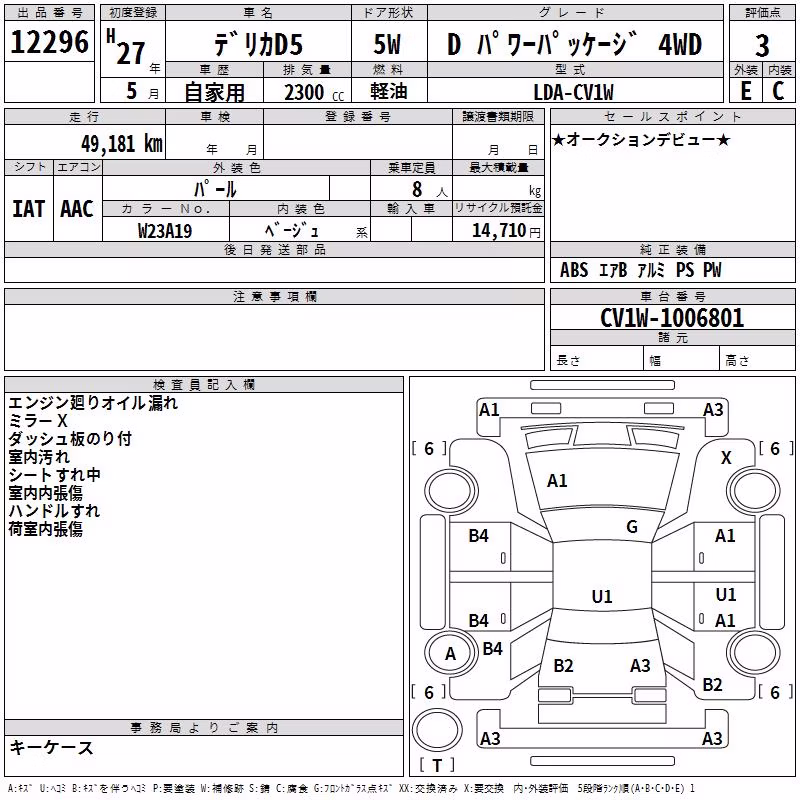This screenshot has width=800, height=800.
Task: Select the note シートすれ中
Action: 54,475
